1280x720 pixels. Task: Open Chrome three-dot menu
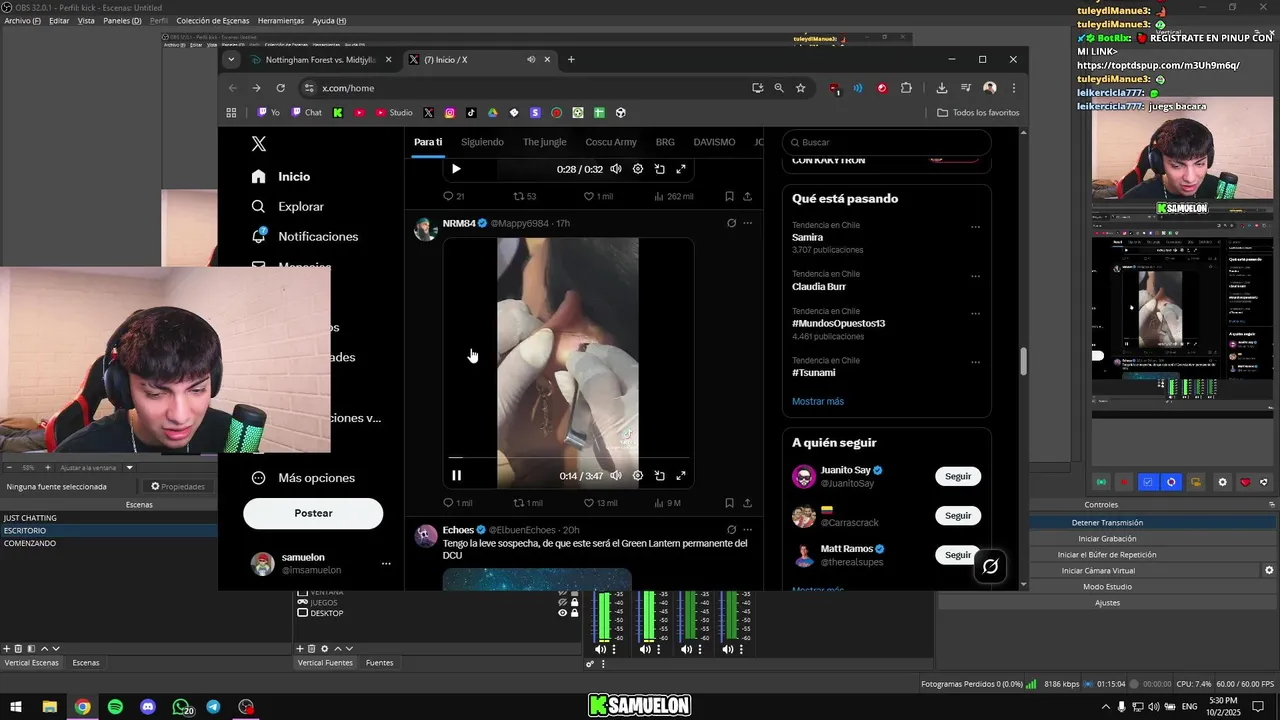pyautogui.click(x=1013, y=88)
